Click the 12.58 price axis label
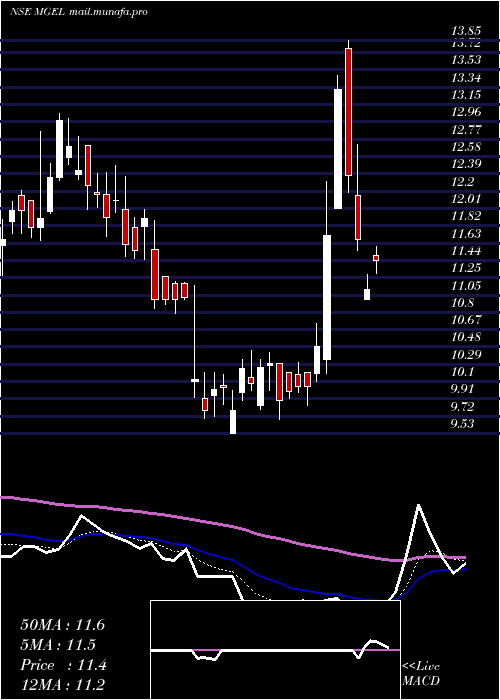Viewport: 500px width, 700px height. [x=466, y=147]
